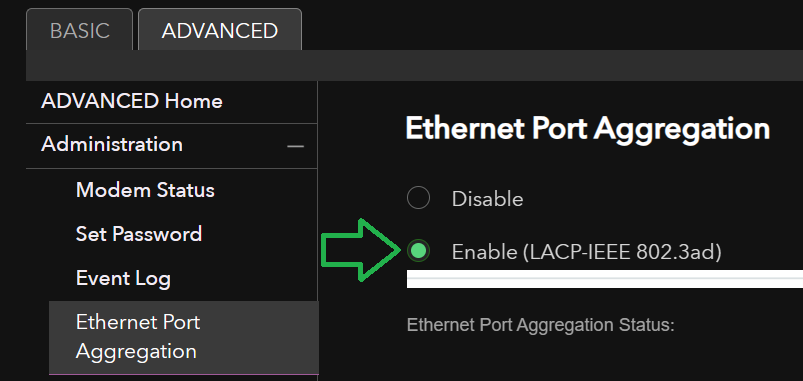Choose the Disable radio button
The width and height of the screenshot is (803, 381).
point(418,198)
